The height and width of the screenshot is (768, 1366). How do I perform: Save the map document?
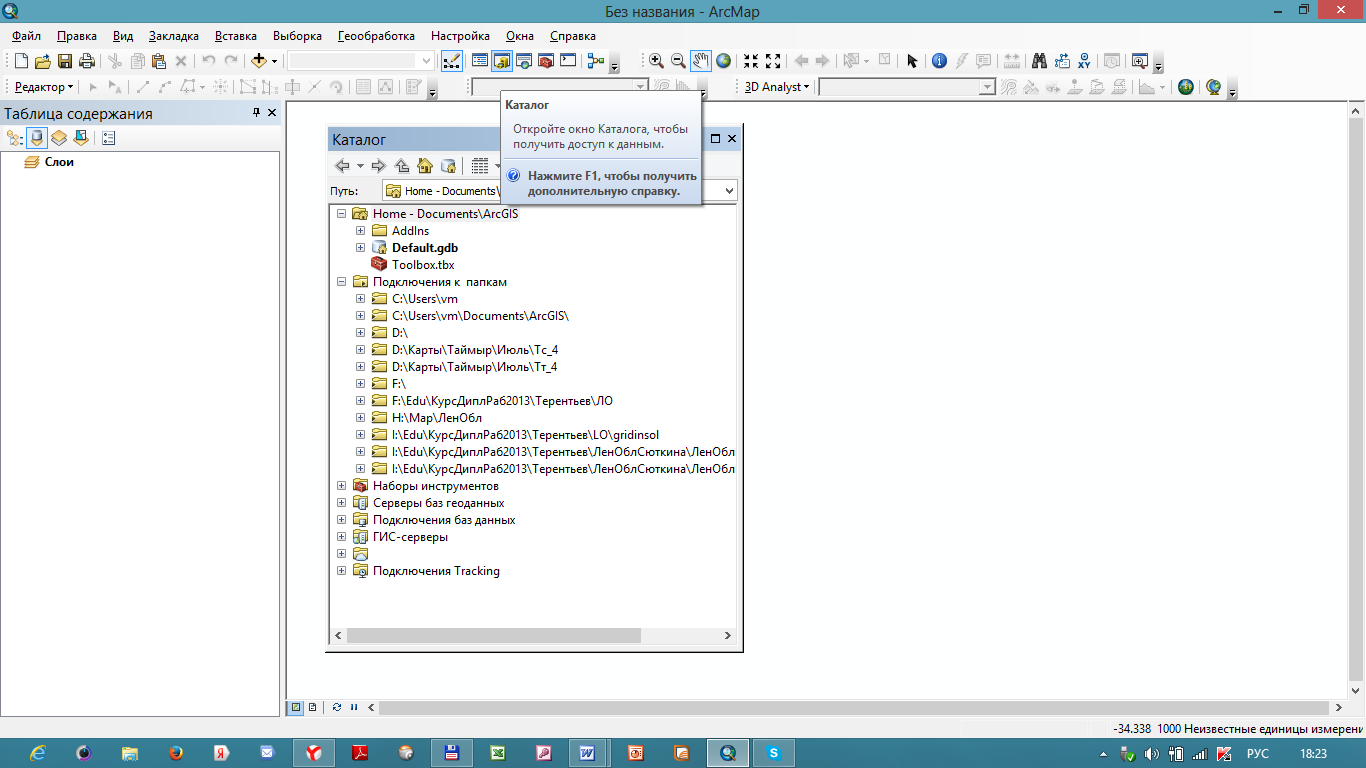(65, 61)
